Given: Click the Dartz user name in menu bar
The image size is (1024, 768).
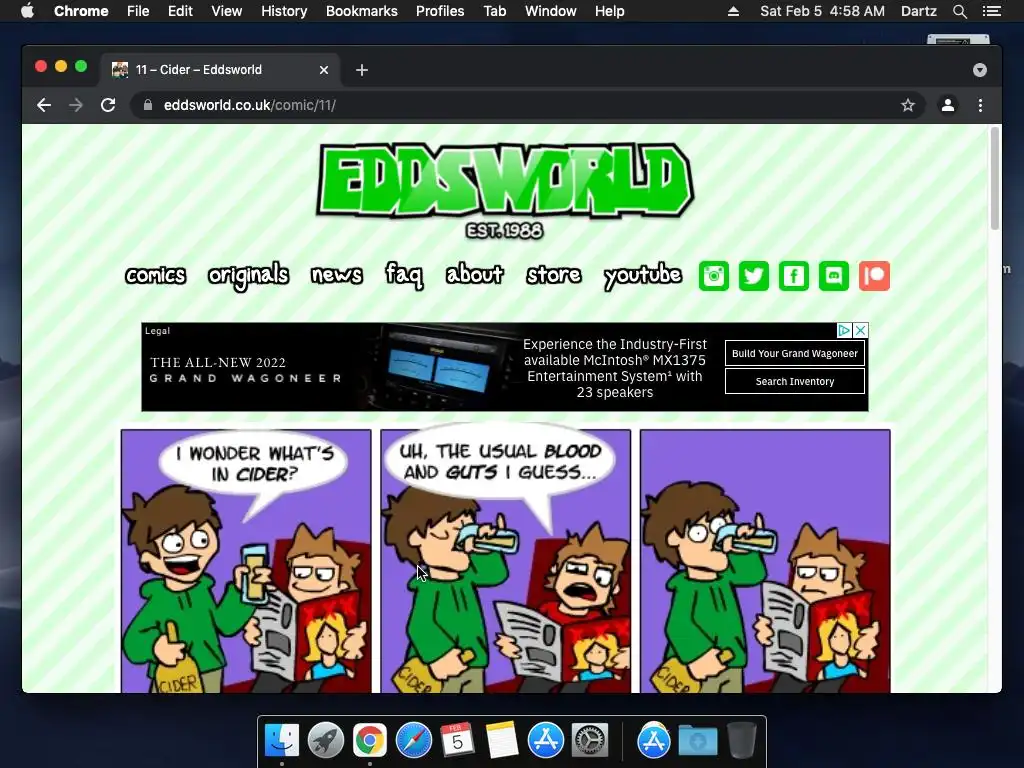Looking at the screenshot, I should [918, 11].
